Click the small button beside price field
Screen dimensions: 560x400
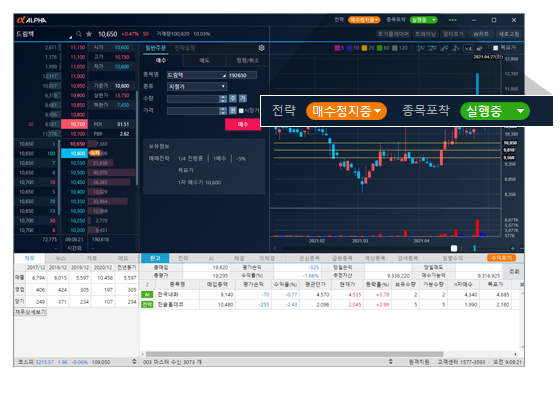tap(232, 110)
